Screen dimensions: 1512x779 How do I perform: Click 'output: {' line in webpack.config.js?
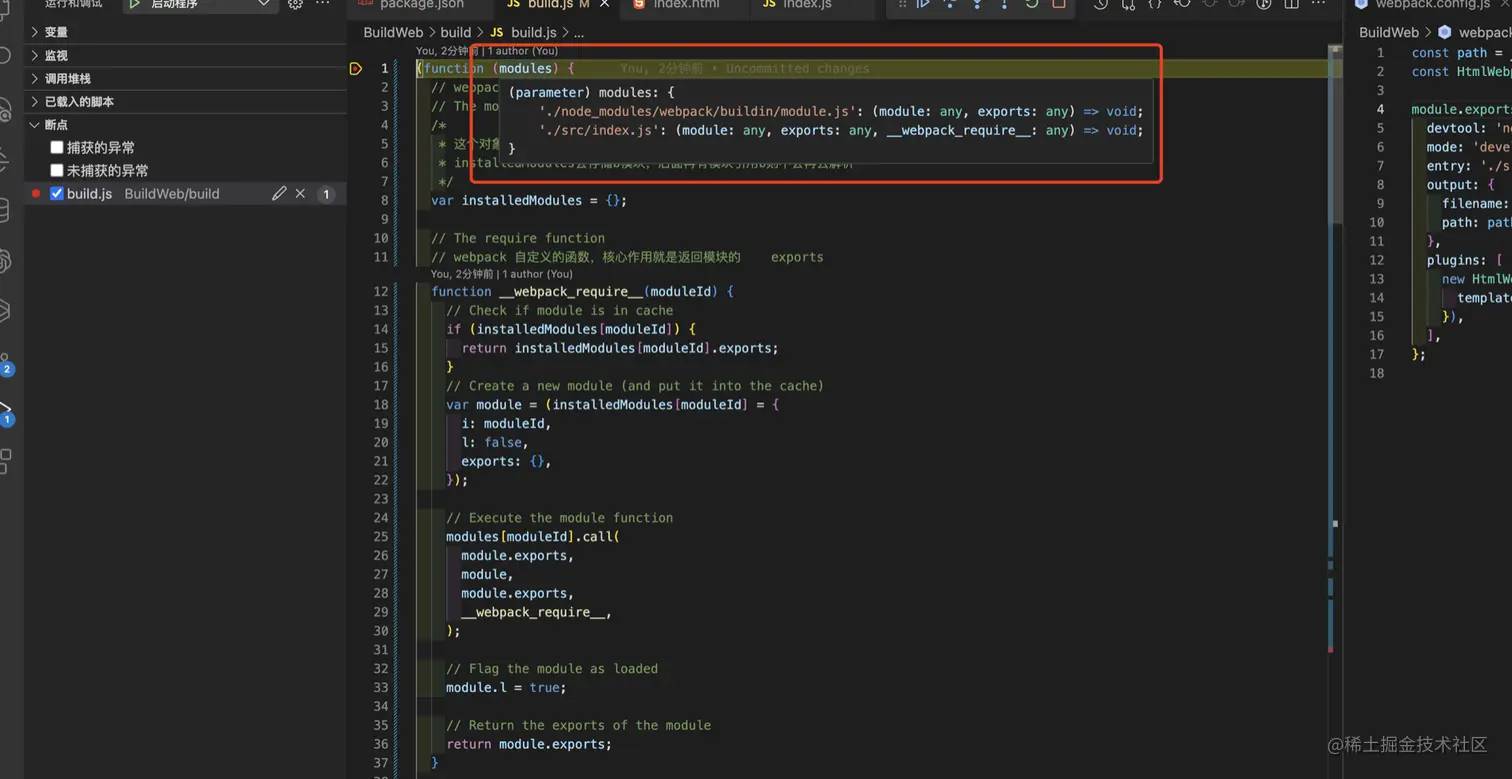(x=1461, y=185)
